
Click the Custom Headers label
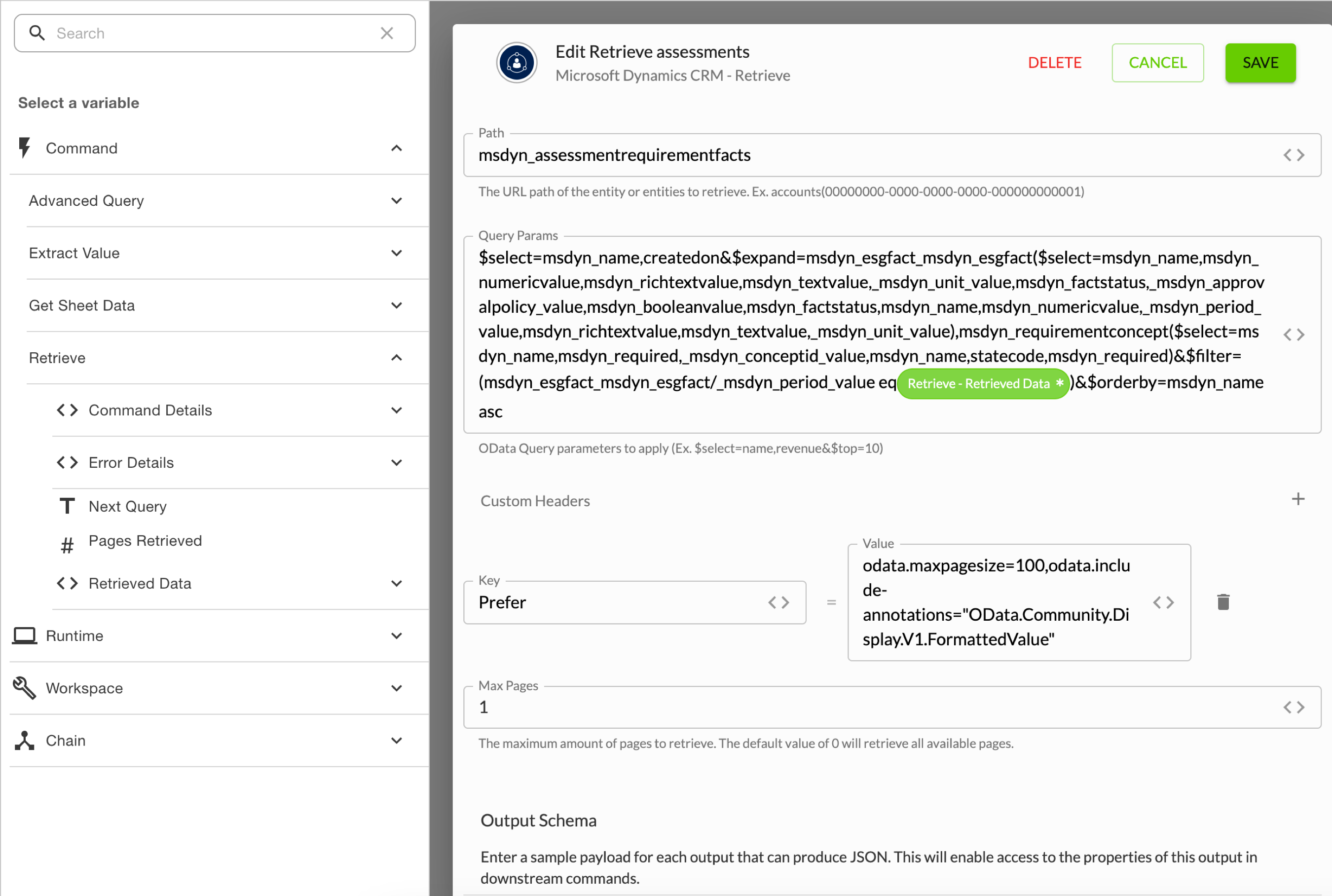(x=535, y=501)
